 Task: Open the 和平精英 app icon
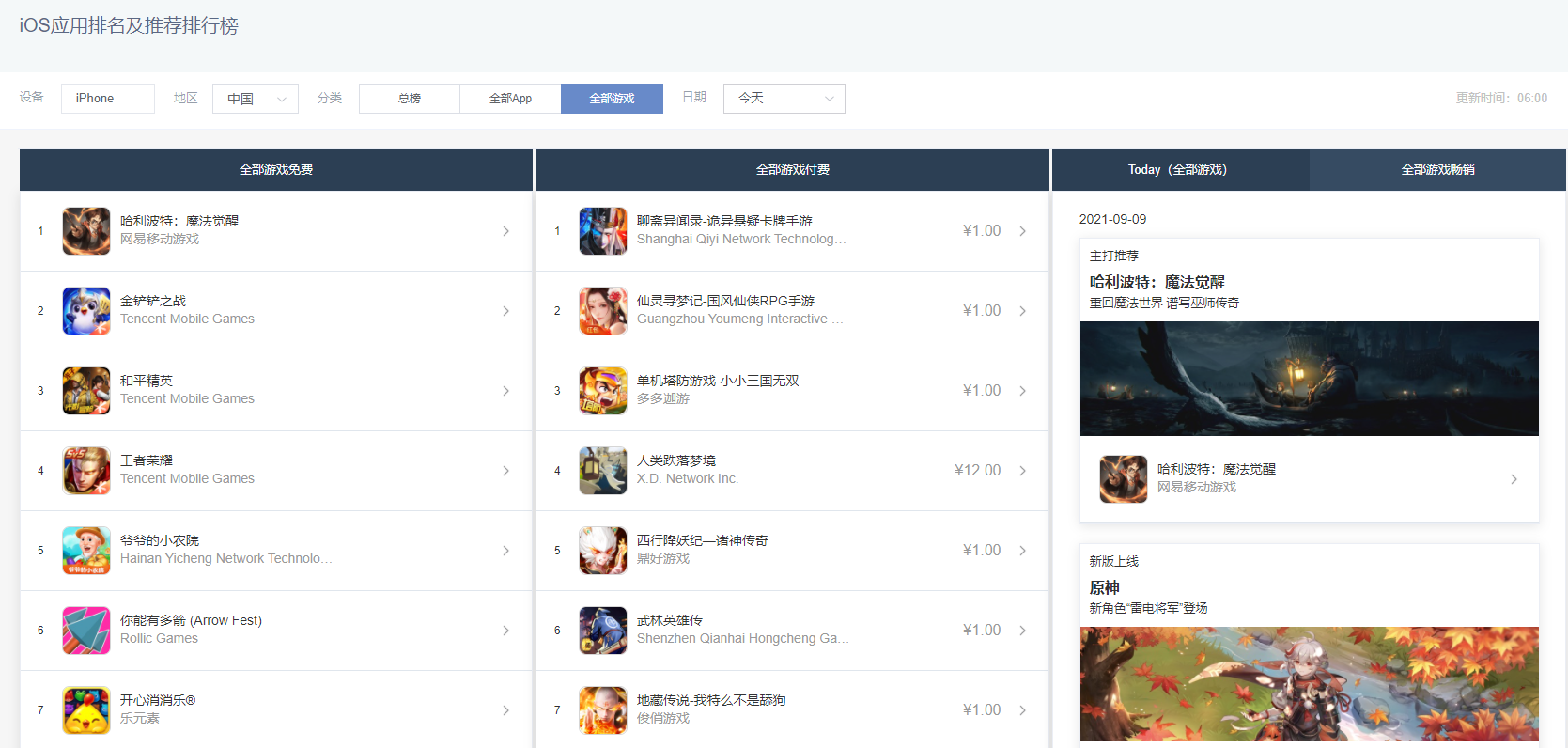[86, 391]
